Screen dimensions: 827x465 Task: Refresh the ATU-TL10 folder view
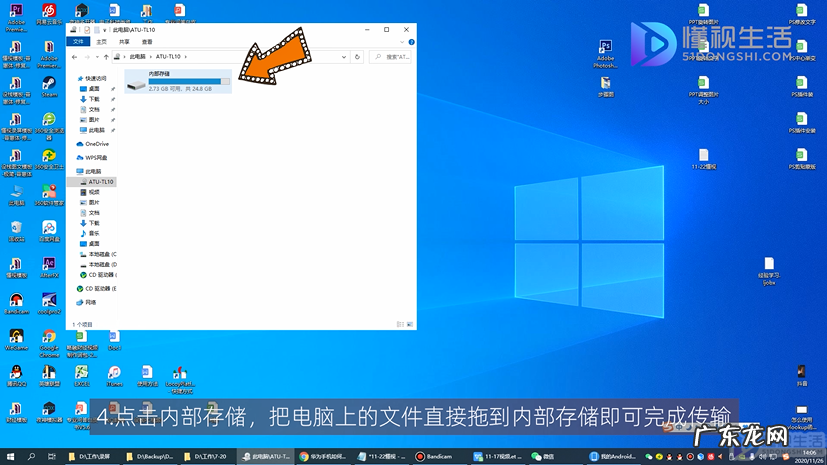357,57
